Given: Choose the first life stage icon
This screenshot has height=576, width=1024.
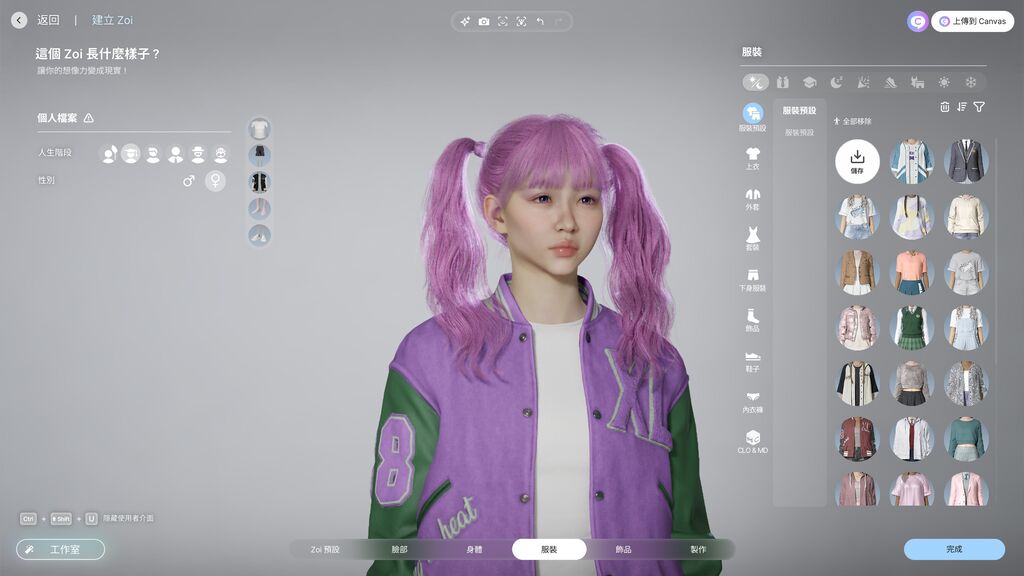Looking at the screenshot, I should coord(109,154).
